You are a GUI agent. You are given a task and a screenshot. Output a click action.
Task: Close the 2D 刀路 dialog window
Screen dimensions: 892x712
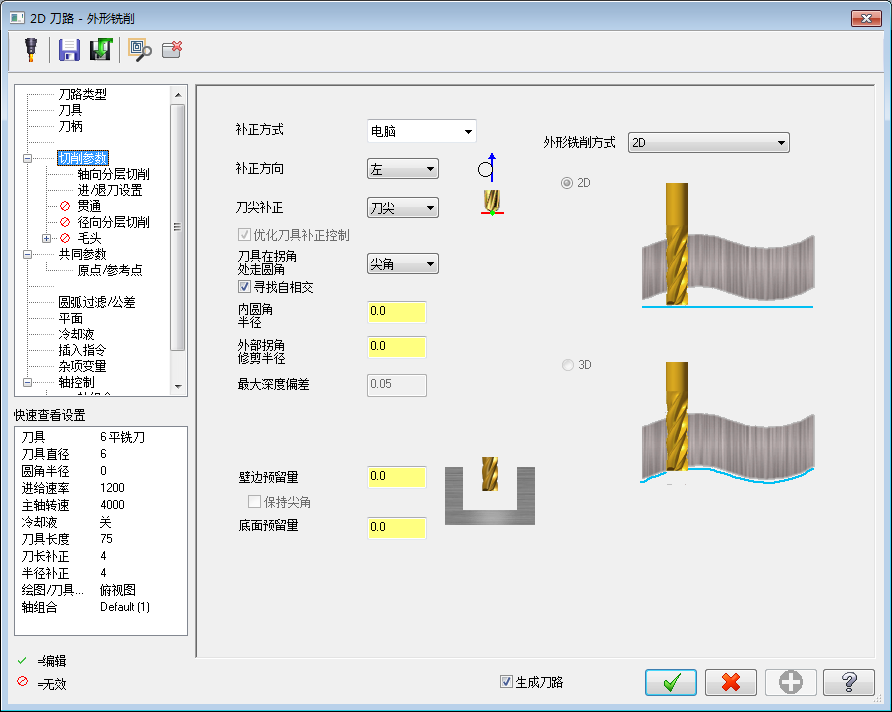click(866, 18)
